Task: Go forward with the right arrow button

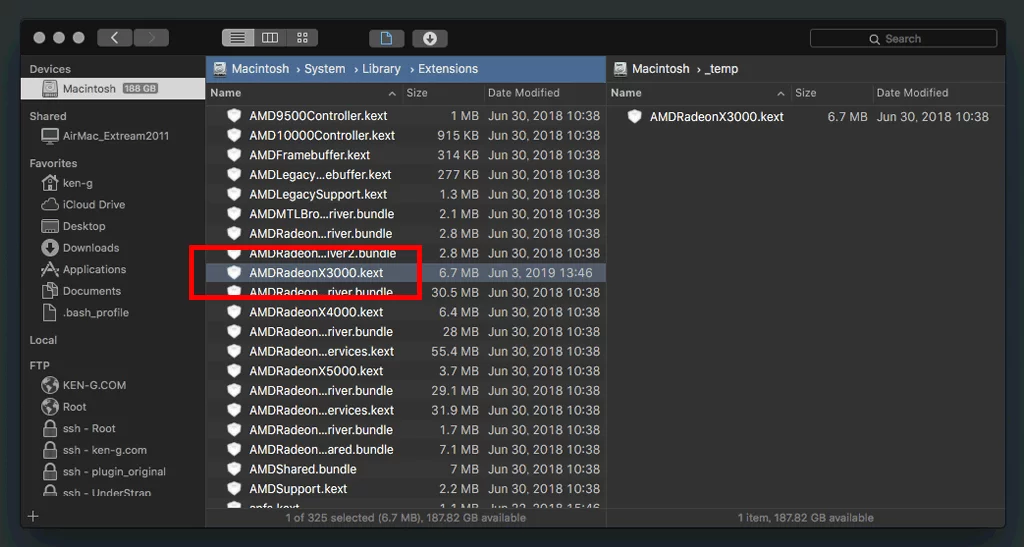Action: 152,38
